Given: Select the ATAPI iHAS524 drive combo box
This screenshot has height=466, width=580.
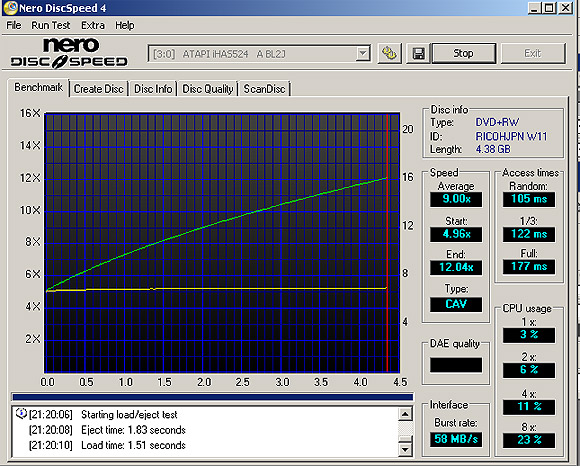Looking at the screenshot, I should coord(259,54).
